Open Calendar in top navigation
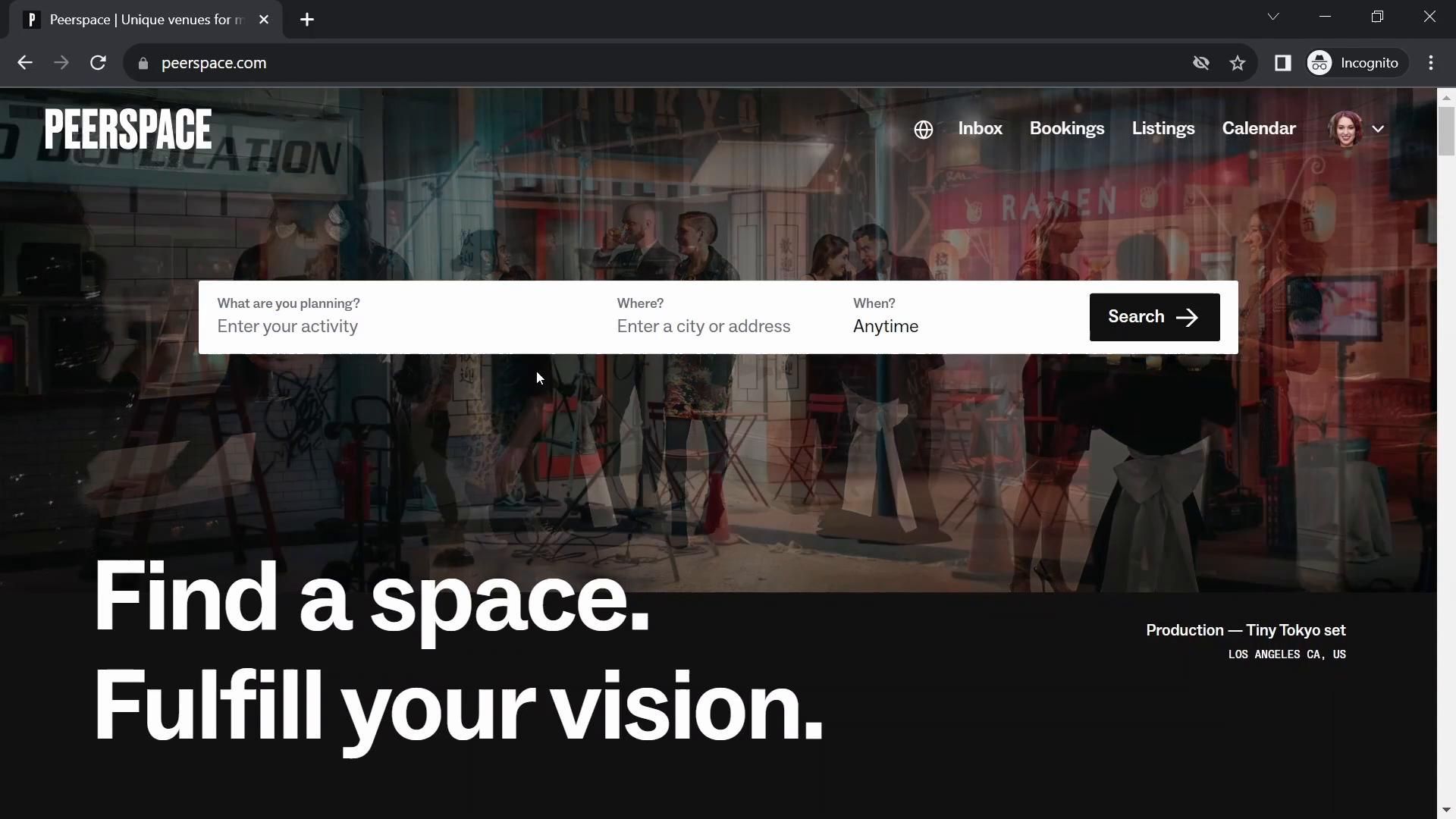Image resolution: width=1456 pixels, height=819 pixels. 1258,129
